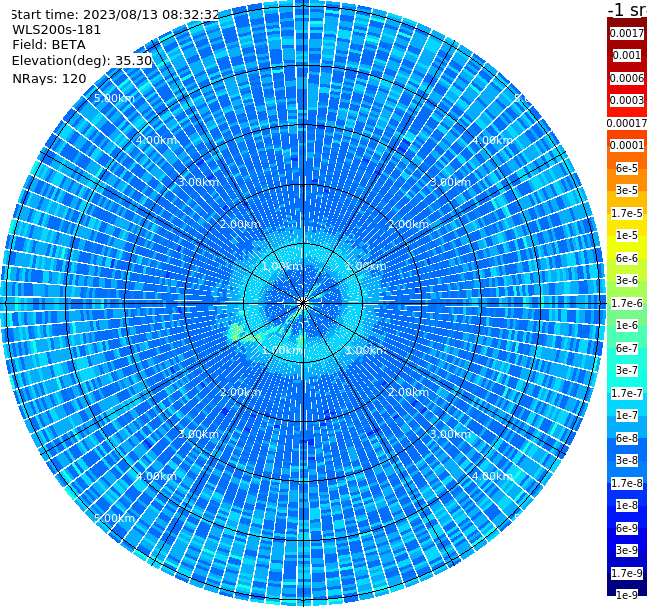Screen dimensions: 647x607
Task: Click the '4.00km' range label in upper-right quadrant
Action: pos(492,140)
